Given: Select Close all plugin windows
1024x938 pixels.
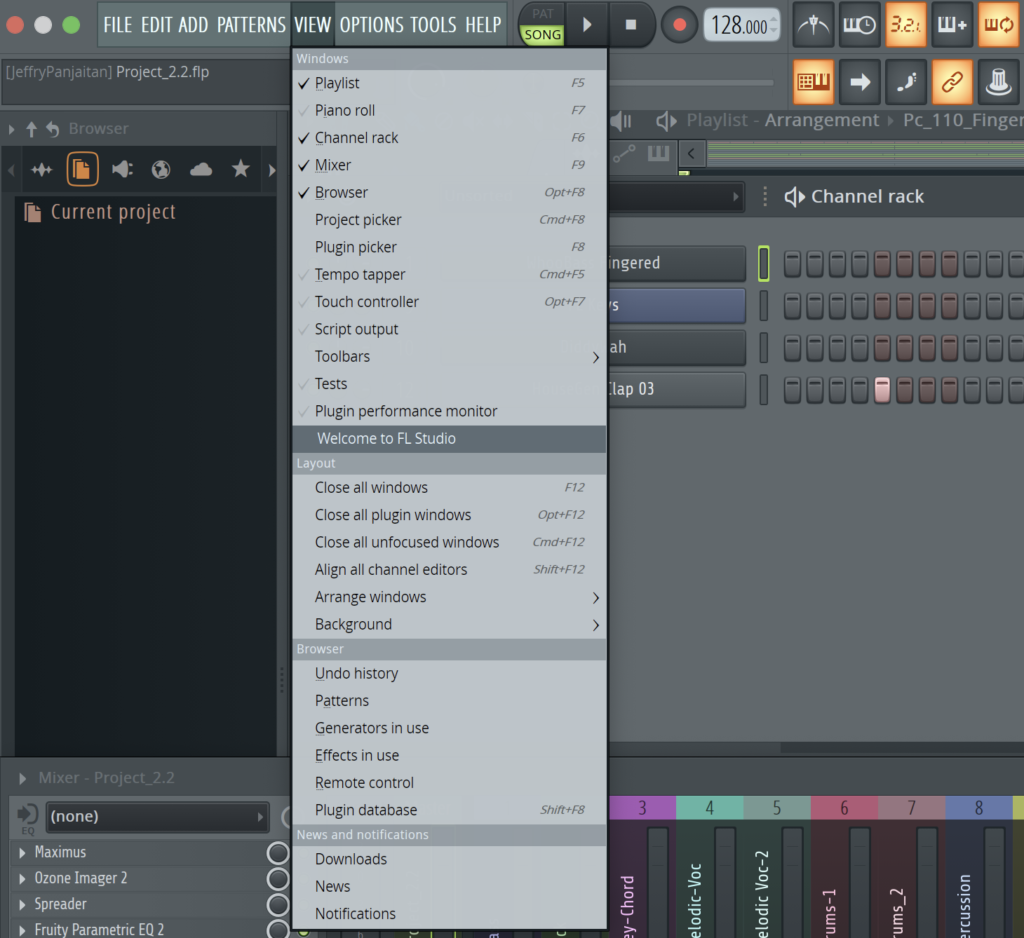Looking at the screenshot, I should click(393, 515).
